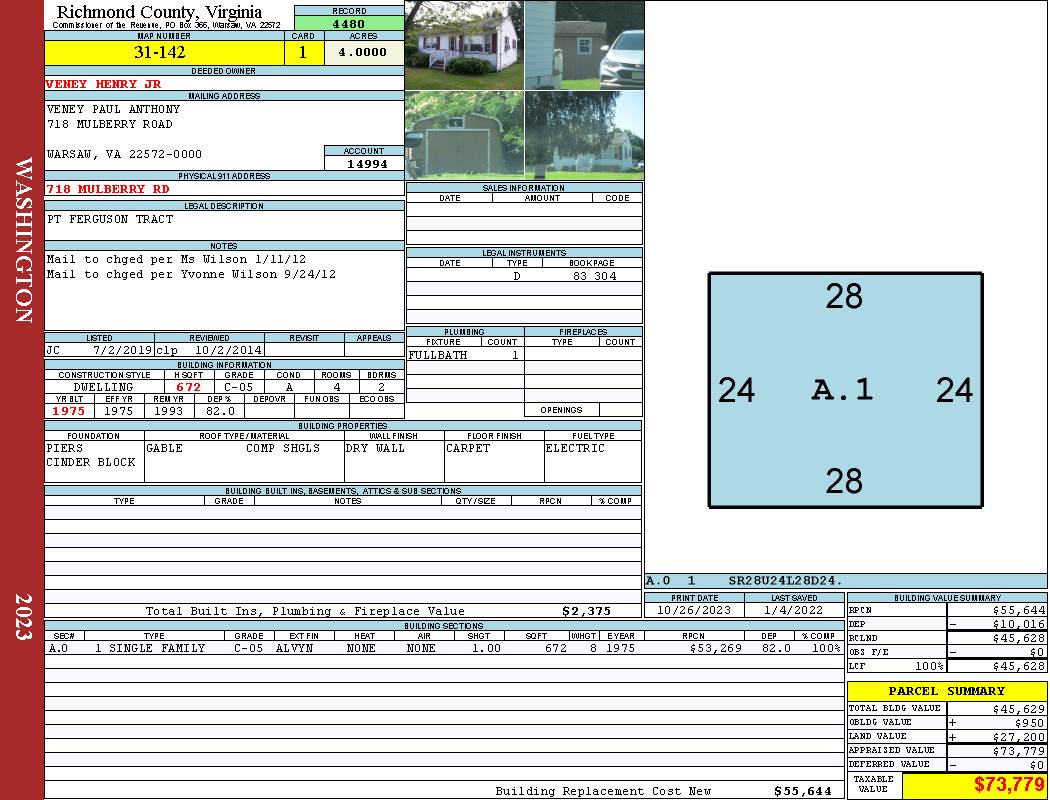
Task: Select CINDER BLOCK foundation text
Action: [91, 463]
